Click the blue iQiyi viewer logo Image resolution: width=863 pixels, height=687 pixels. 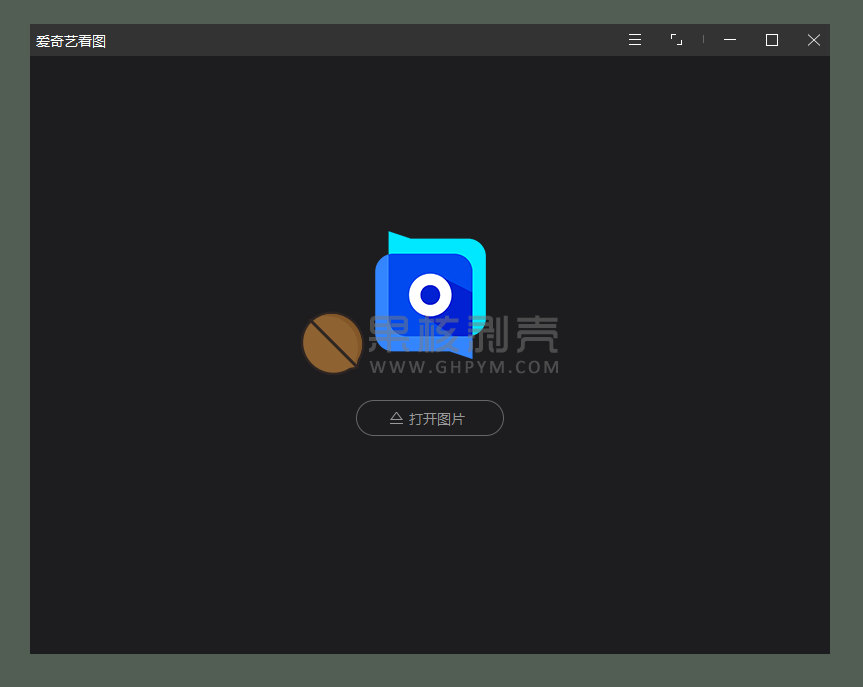(430, 295)
